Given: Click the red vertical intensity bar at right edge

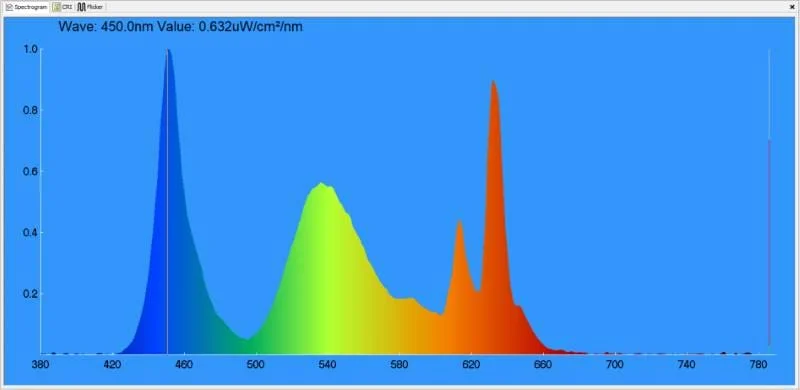Looking at the screenshot, I should (769, 242).
